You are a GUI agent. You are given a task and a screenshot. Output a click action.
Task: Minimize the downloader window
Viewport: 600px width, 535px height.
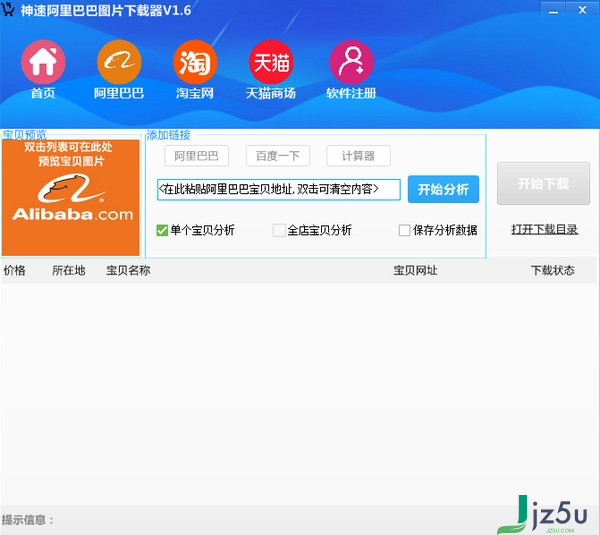(x=553, y=10)
